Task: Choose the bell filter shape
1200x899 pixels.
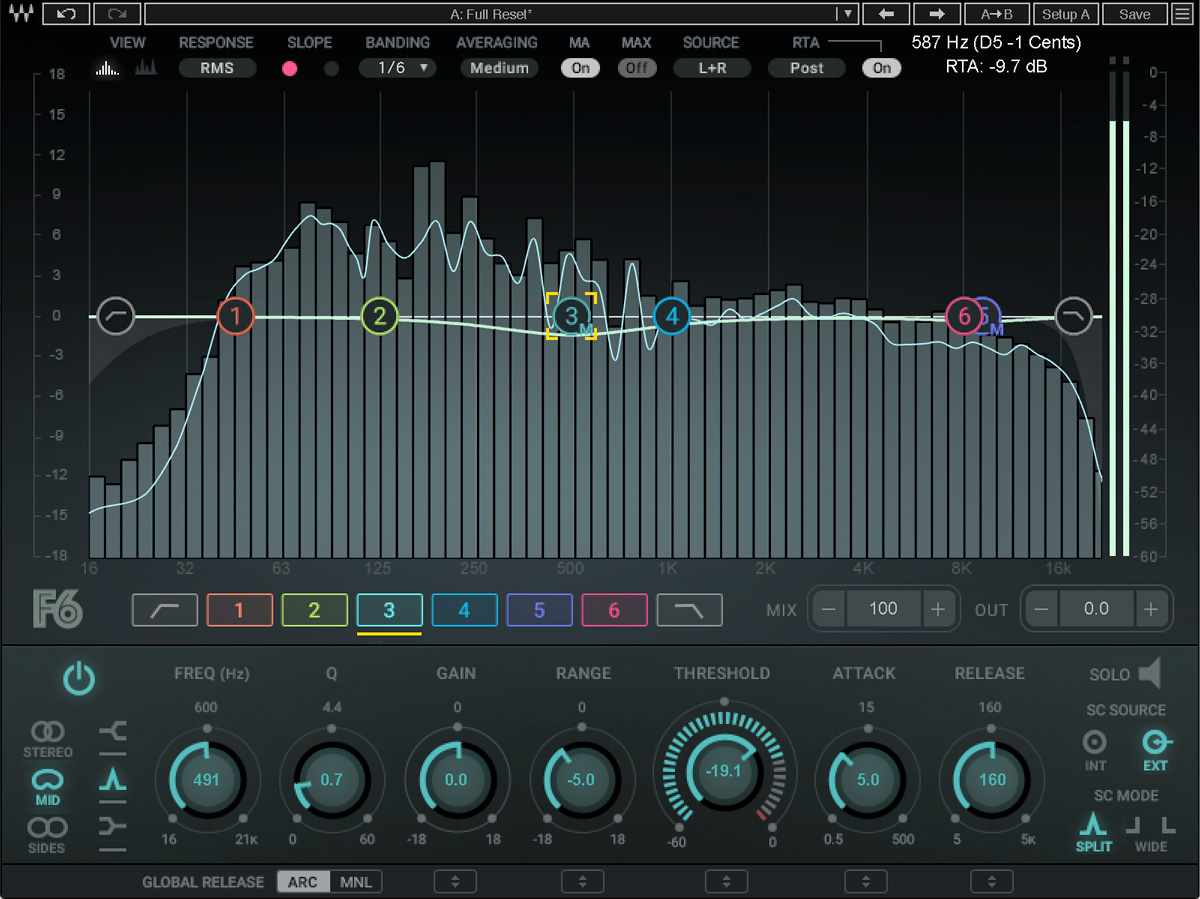Action: click(x=113, y=781)
